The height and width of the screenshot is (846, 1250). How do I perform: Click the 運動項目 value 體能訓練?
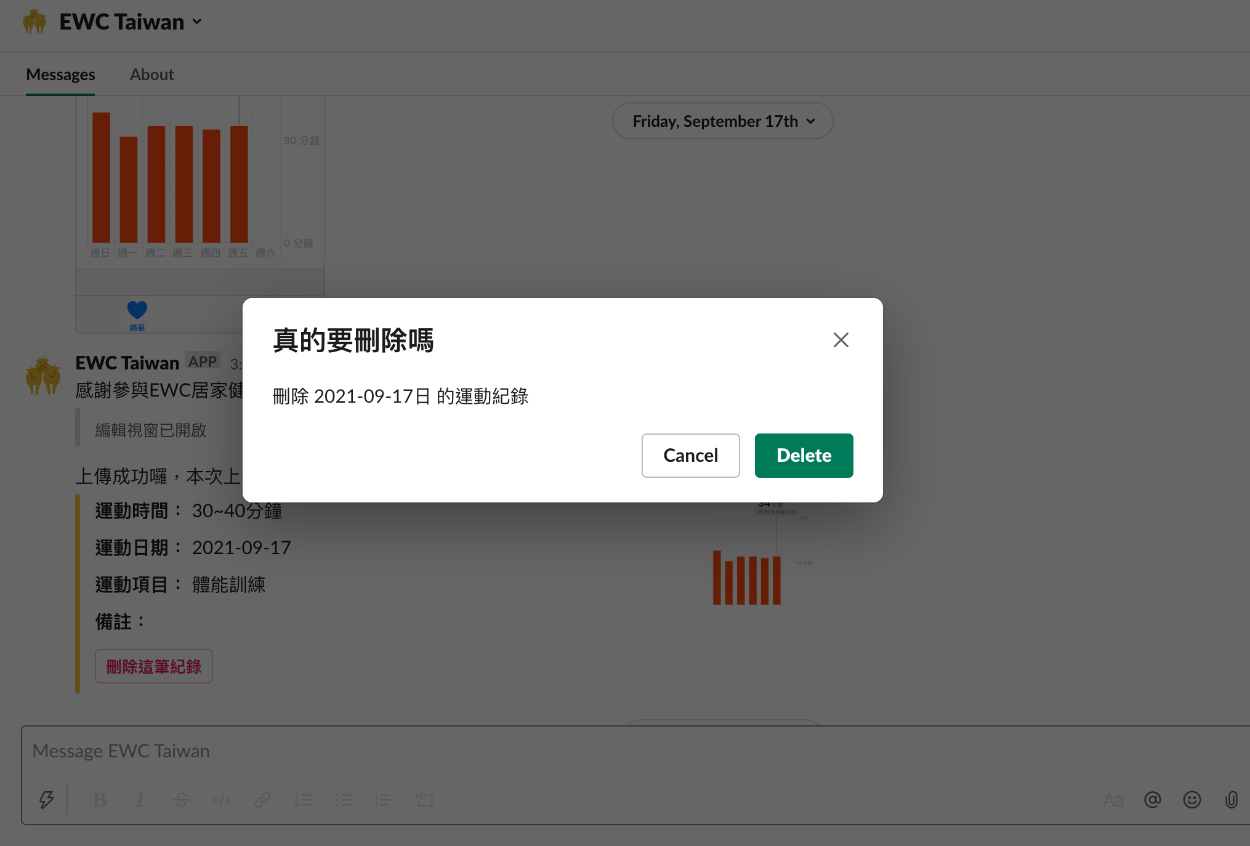point(229,585)
